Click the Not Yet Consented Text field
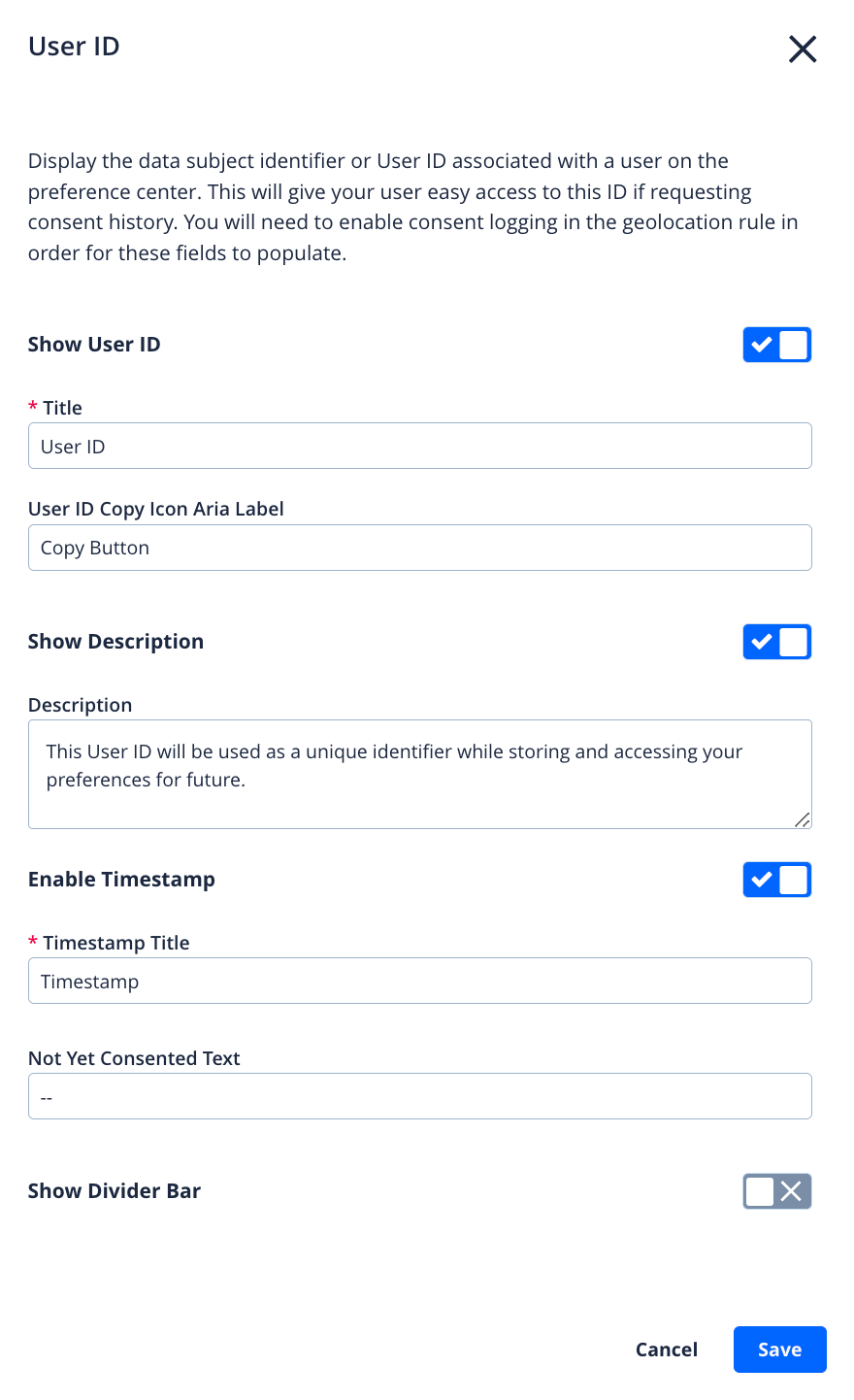The width and height of the screenshot is (854, 1400). pyautogui.click(x=419, y=1097)
